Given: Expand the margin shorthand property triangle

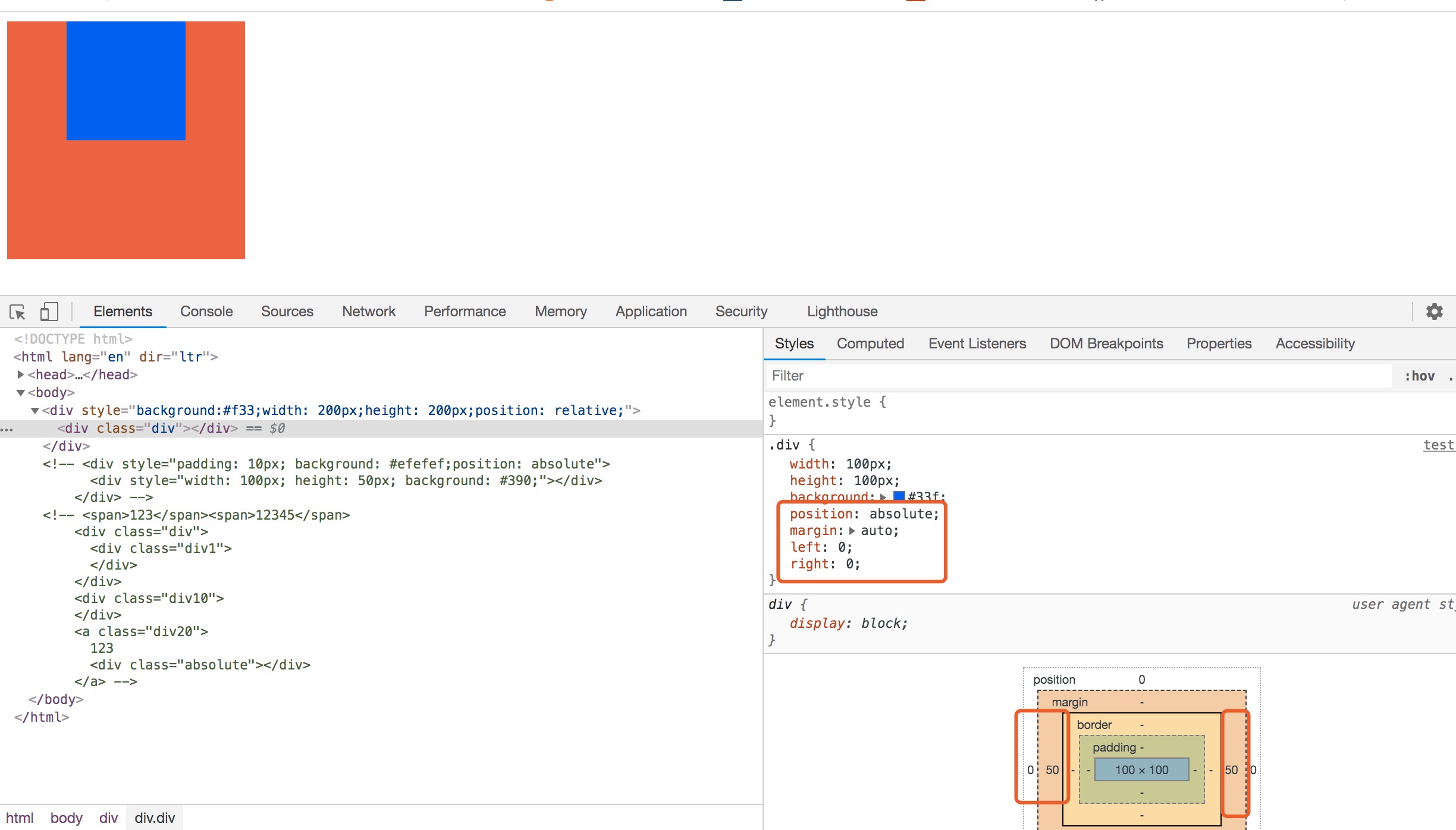Looking at the screenshot, I should (x=852, y=531).
